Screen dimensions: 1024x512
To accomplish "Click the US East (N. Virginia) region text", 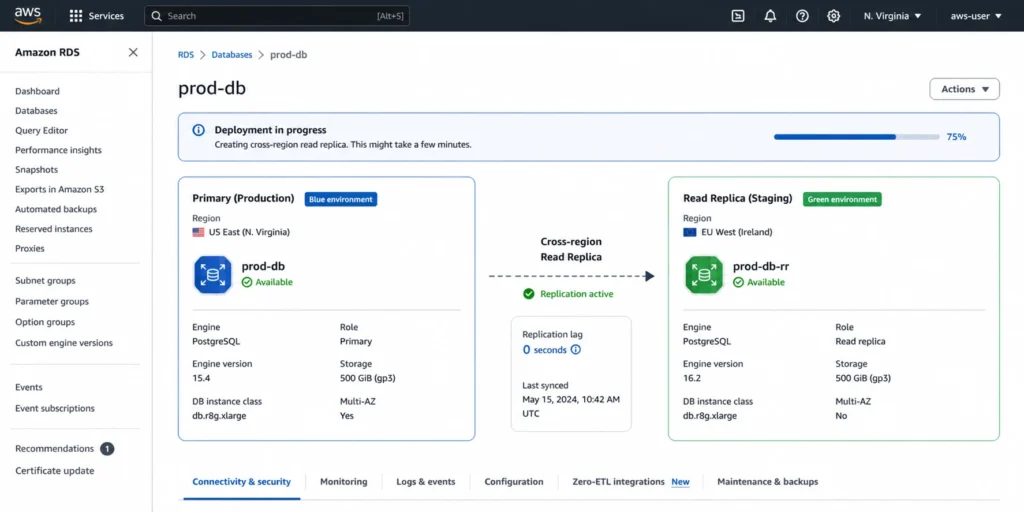I will [249, 232].
